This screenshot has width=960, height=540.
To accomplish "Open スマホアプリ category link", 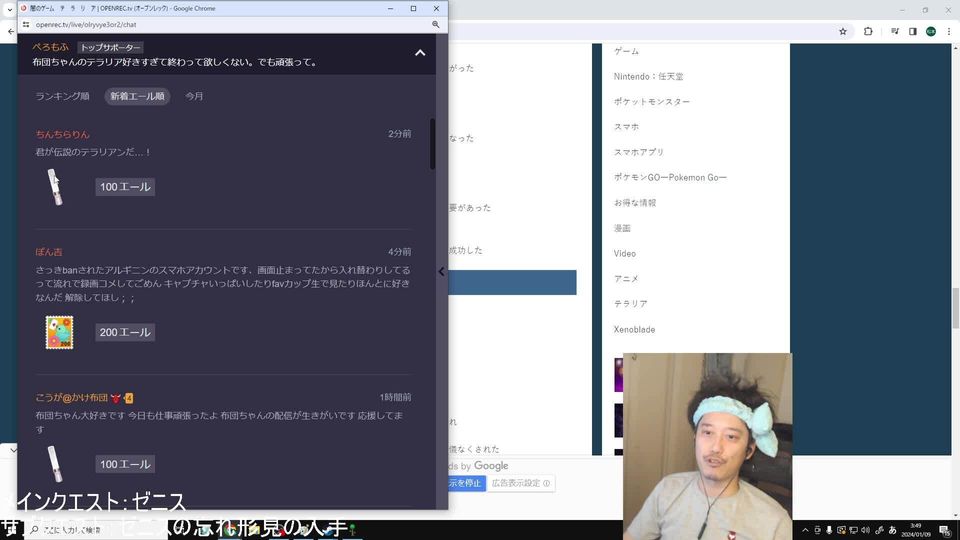I will pos(639,152).
